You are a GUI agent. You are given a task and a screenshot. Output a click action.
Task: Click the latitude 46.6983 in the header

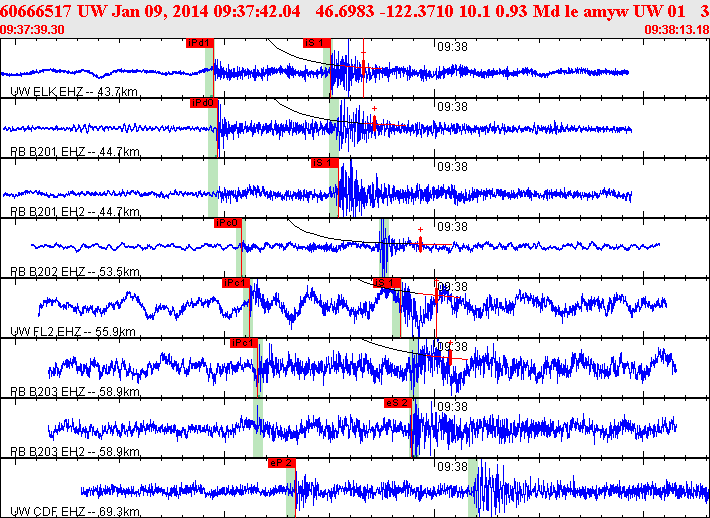[345, 11]
